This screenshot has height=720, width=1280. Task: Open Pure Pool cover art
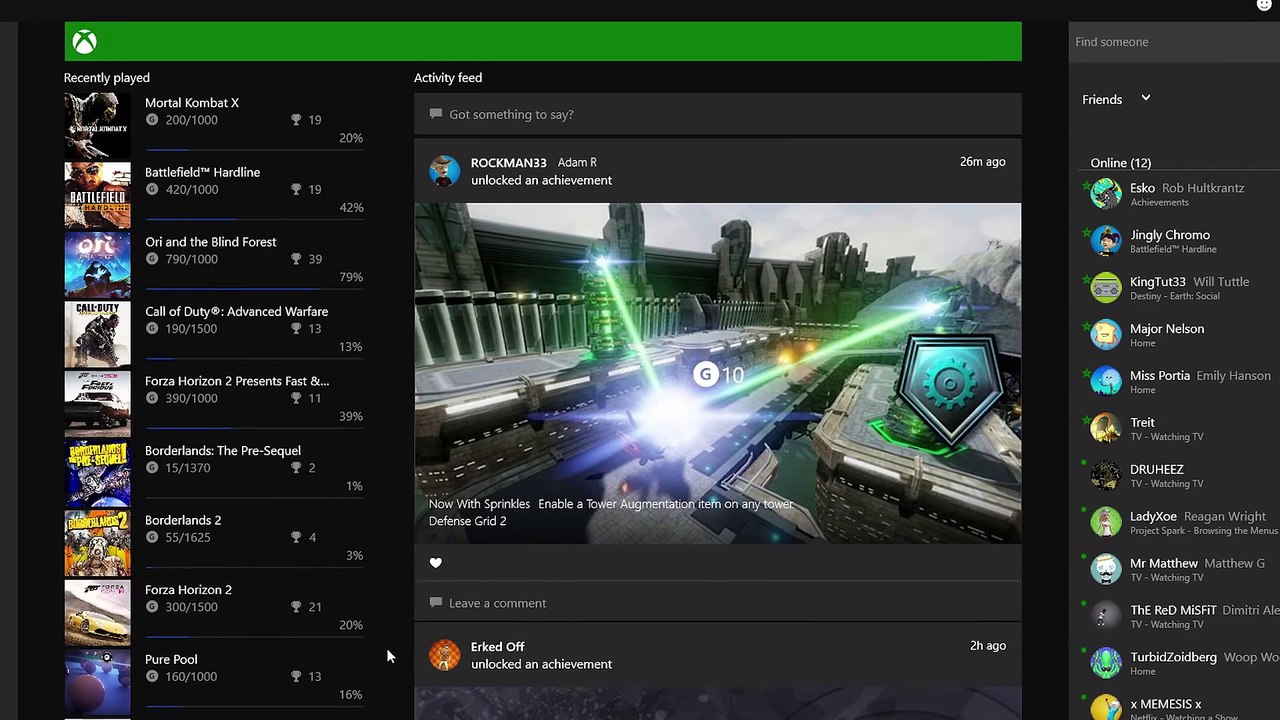tap(97, 683)
